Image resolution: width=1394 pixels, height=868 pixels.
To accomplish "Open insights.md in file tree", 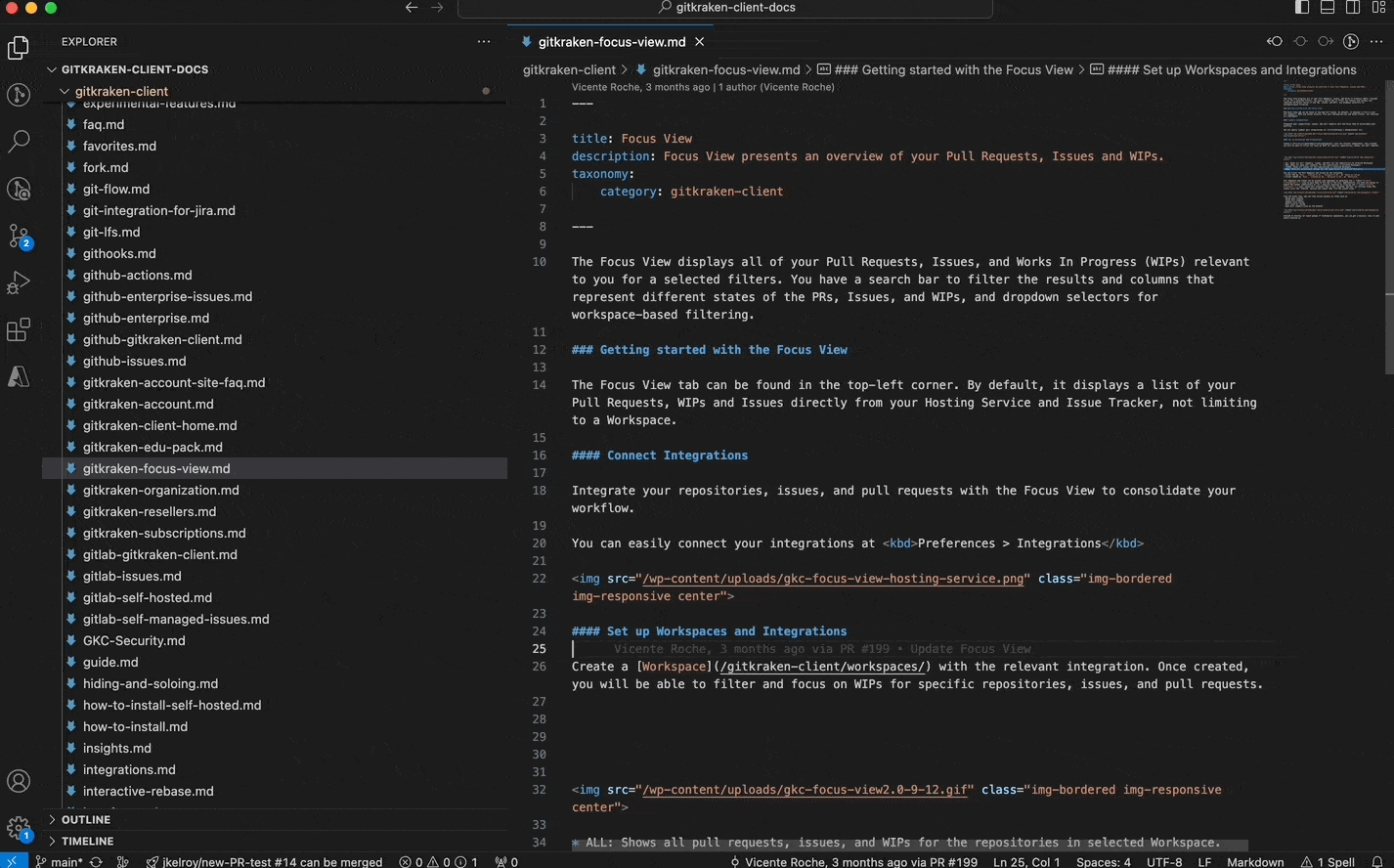I will click(x=117, y=748).
